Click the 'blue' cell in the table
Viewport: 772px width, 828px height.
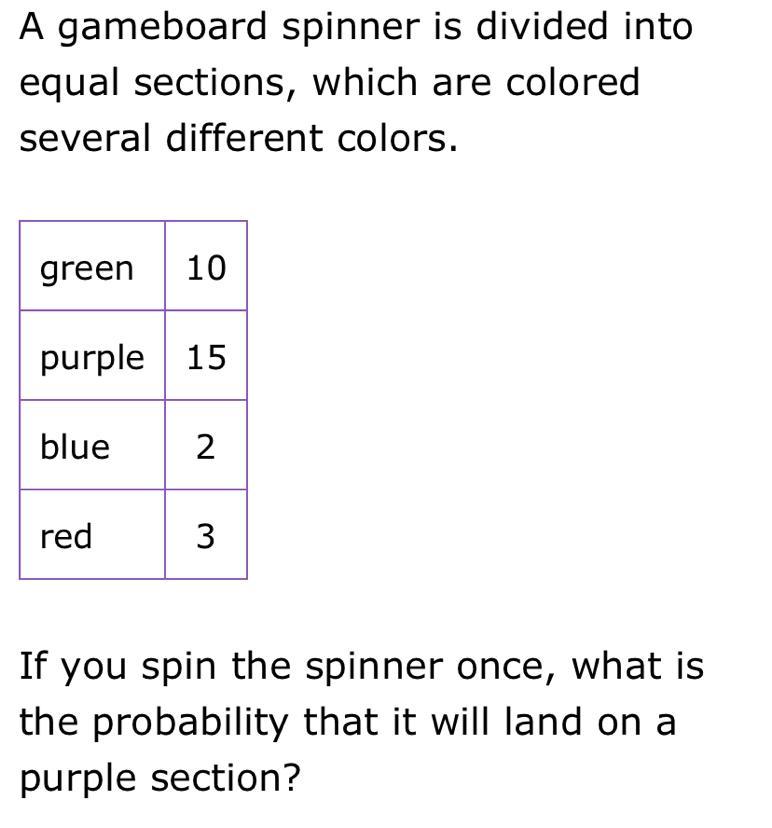tap(92, 445)
